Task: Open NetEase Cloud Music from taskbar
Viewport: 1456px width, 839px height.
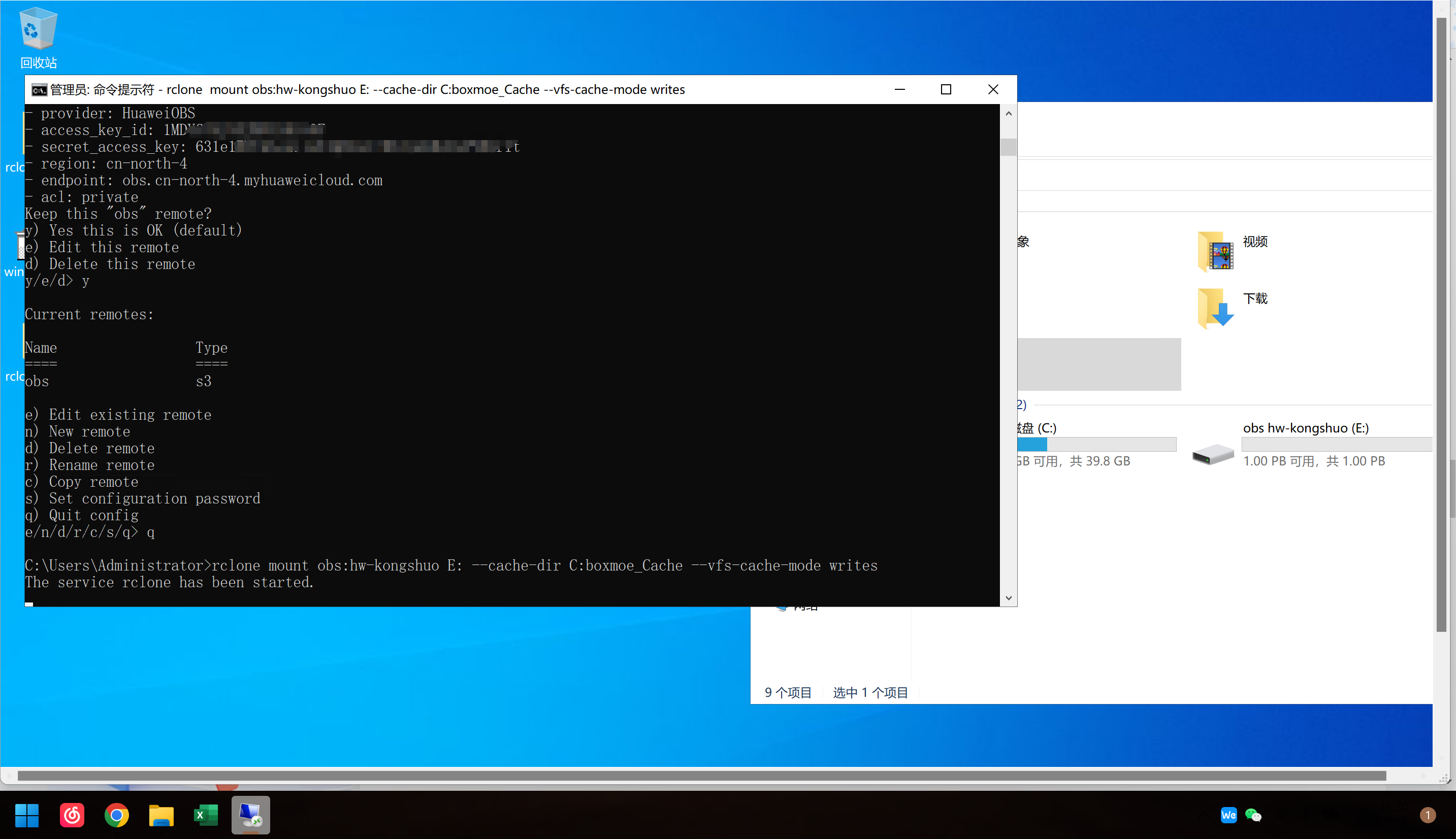Action: coord(72,815)
